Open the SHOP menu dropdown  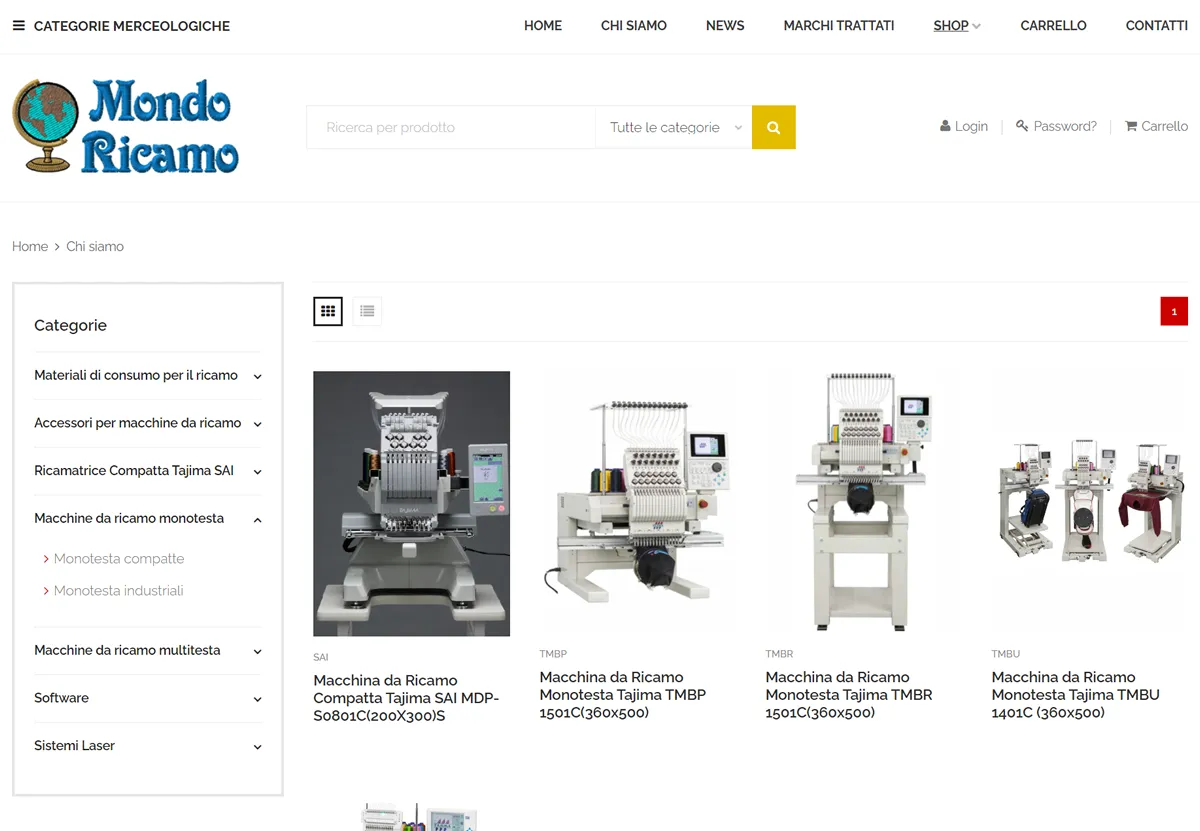pos(957,26)
